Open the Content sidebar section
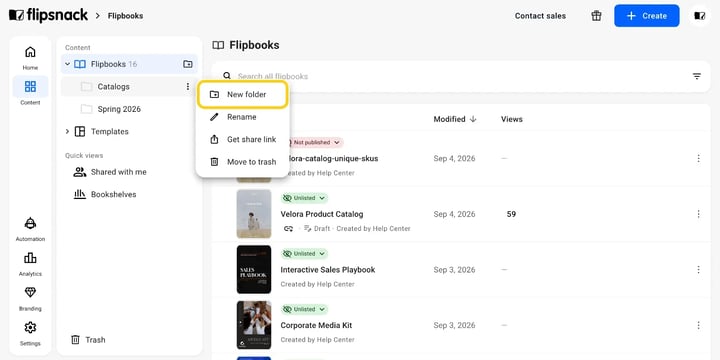 coord(30,91)
